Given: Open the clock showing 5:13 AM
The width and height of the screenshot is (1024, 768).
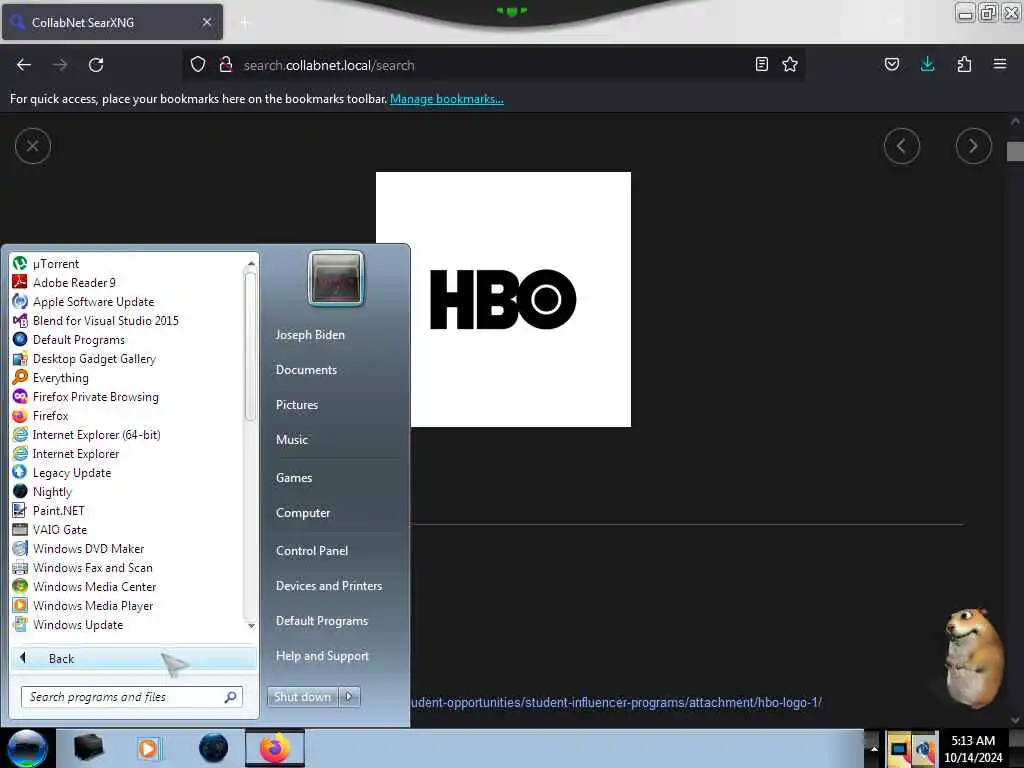Looking at the screenshot, I should point(973,748).
